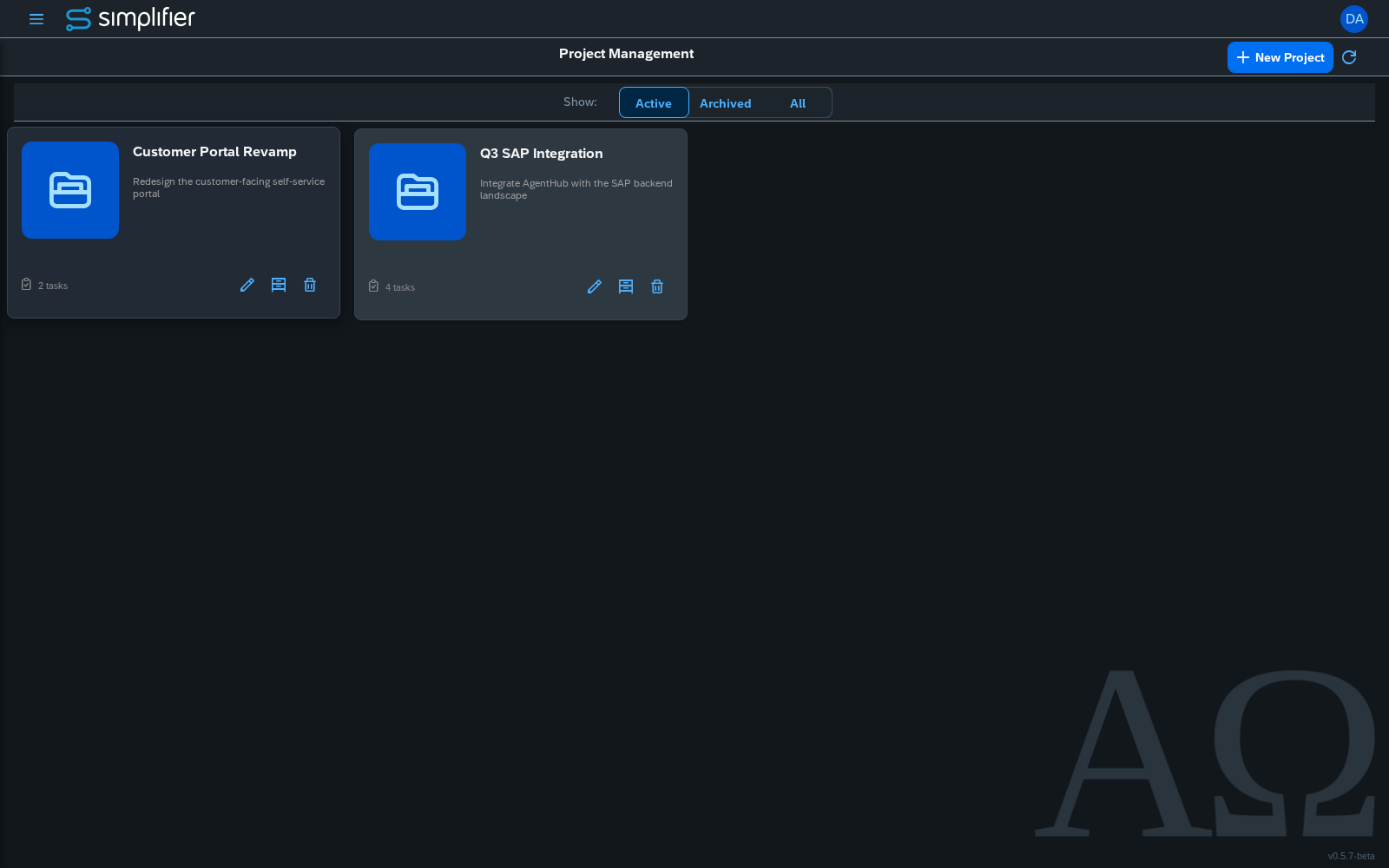This screenshot has width=1389, height=868.
Task: Delete the Q3 SAP Integration project
Action: [657, 286]
